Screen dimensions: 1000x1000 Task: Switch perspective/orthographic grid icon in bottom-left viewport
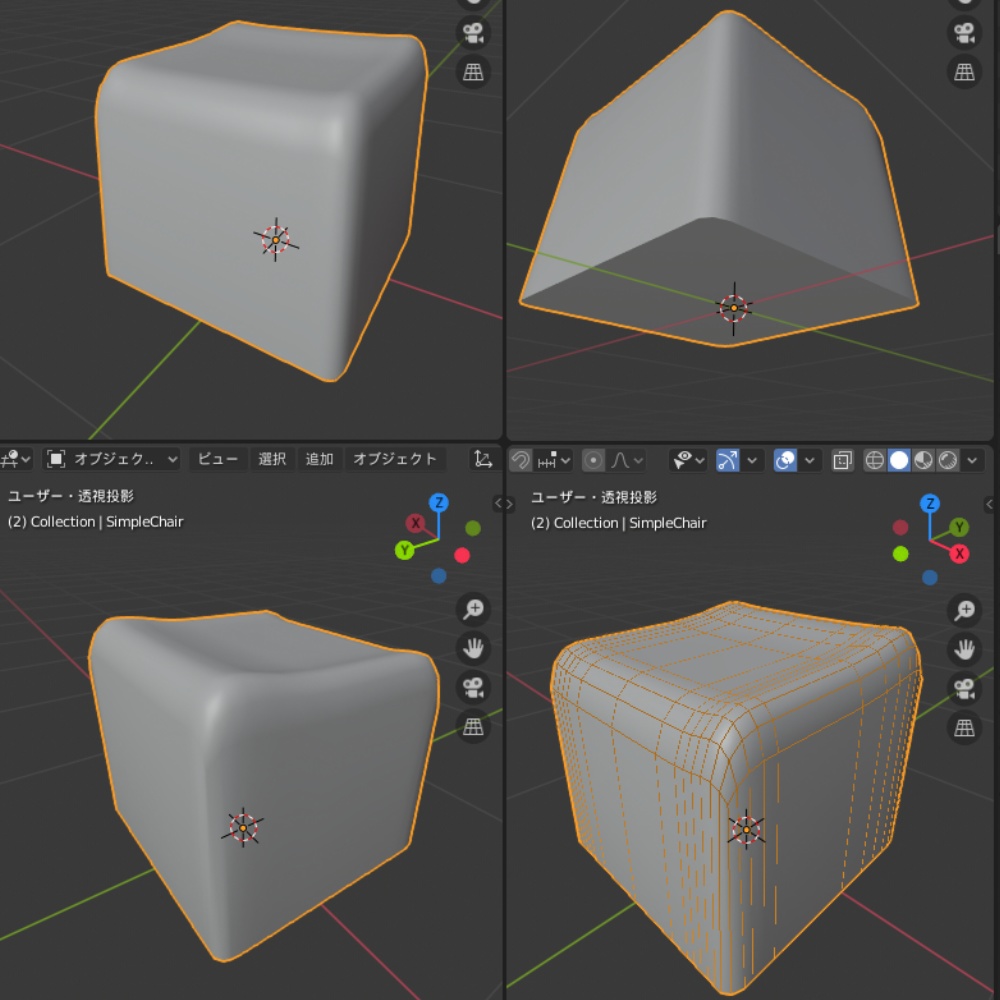click(x=473, y=726)
